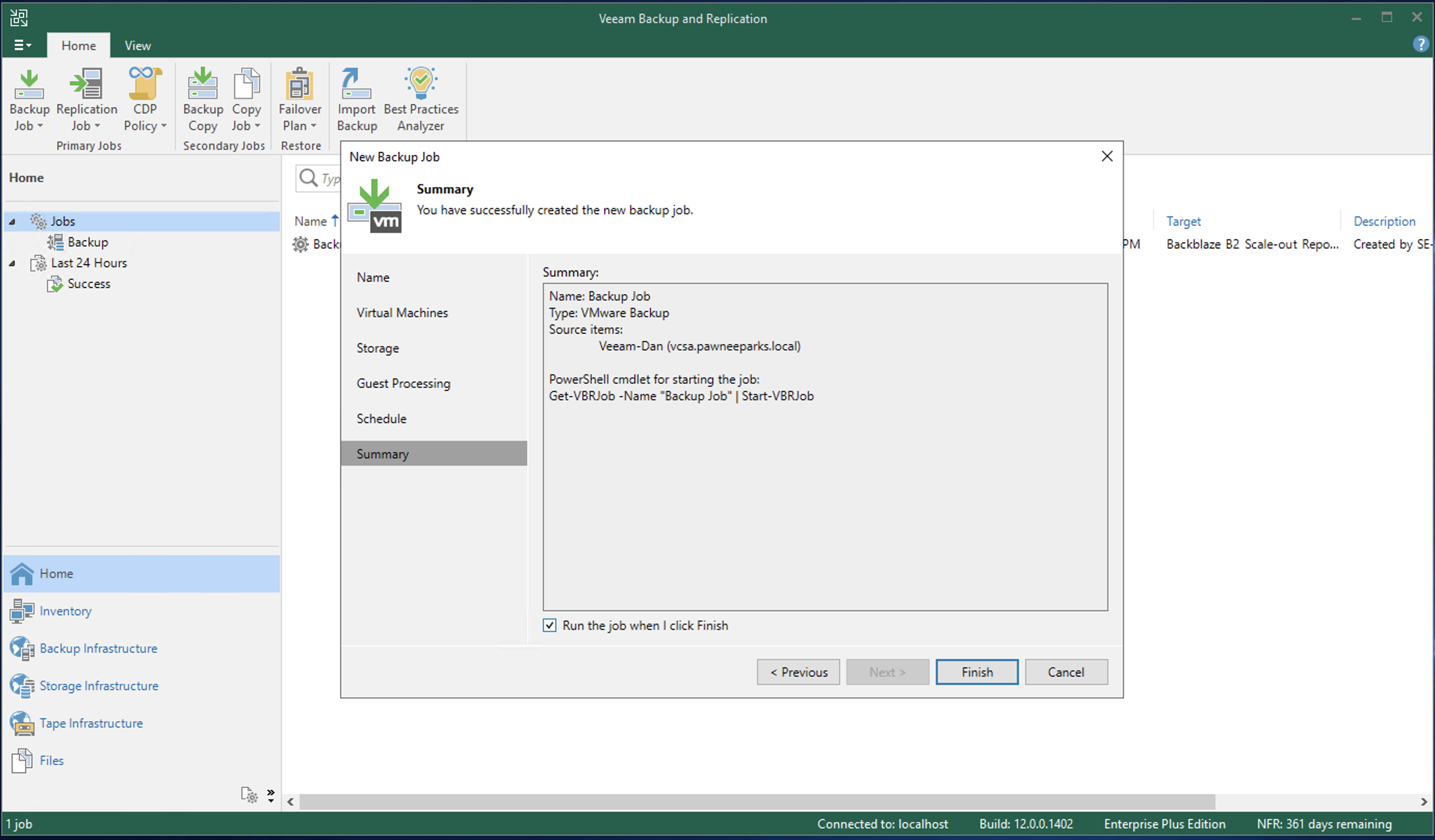
Task: Click 'NFR: 361 days remaining' status text
Action: 1324,823
